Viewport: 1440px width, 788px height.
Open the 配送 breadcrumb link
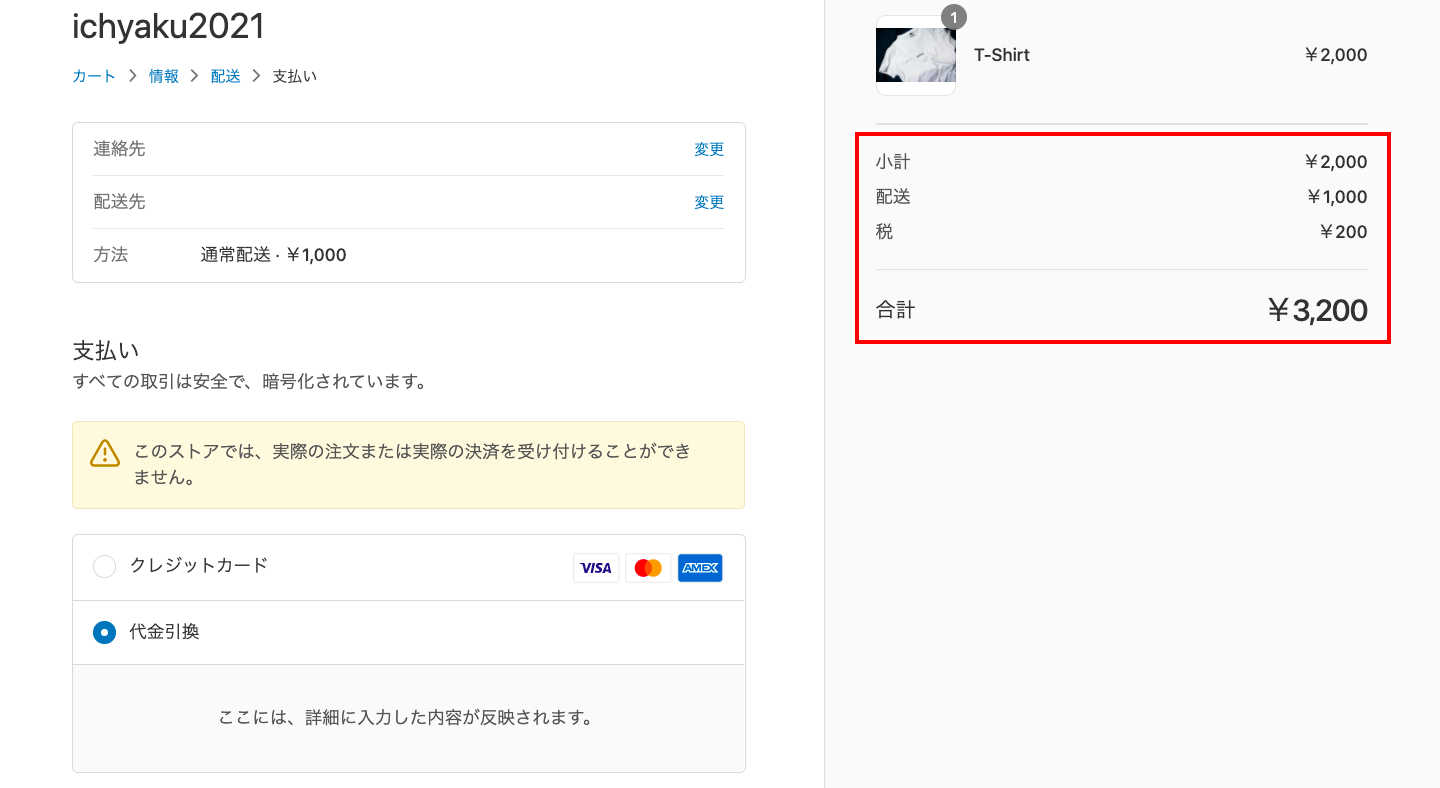click(226, 76)
